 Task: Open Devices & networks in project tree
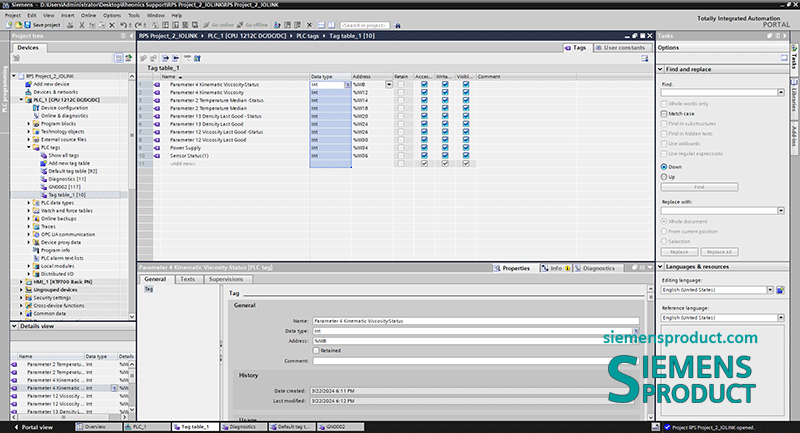point(55,92)
